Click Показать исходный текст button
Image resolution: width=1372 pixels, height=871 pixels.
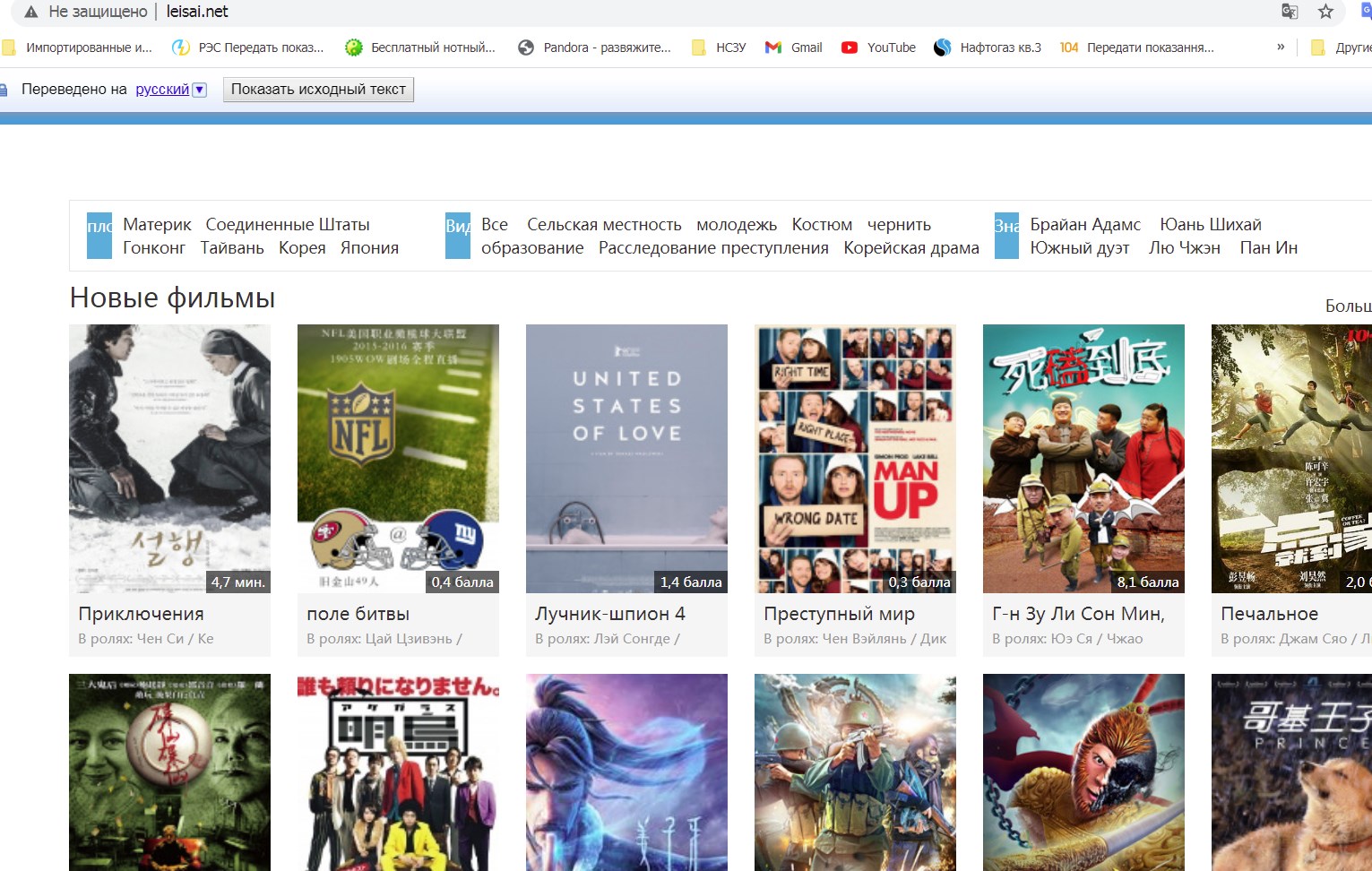pyautogui.click(x=318, y=90)
